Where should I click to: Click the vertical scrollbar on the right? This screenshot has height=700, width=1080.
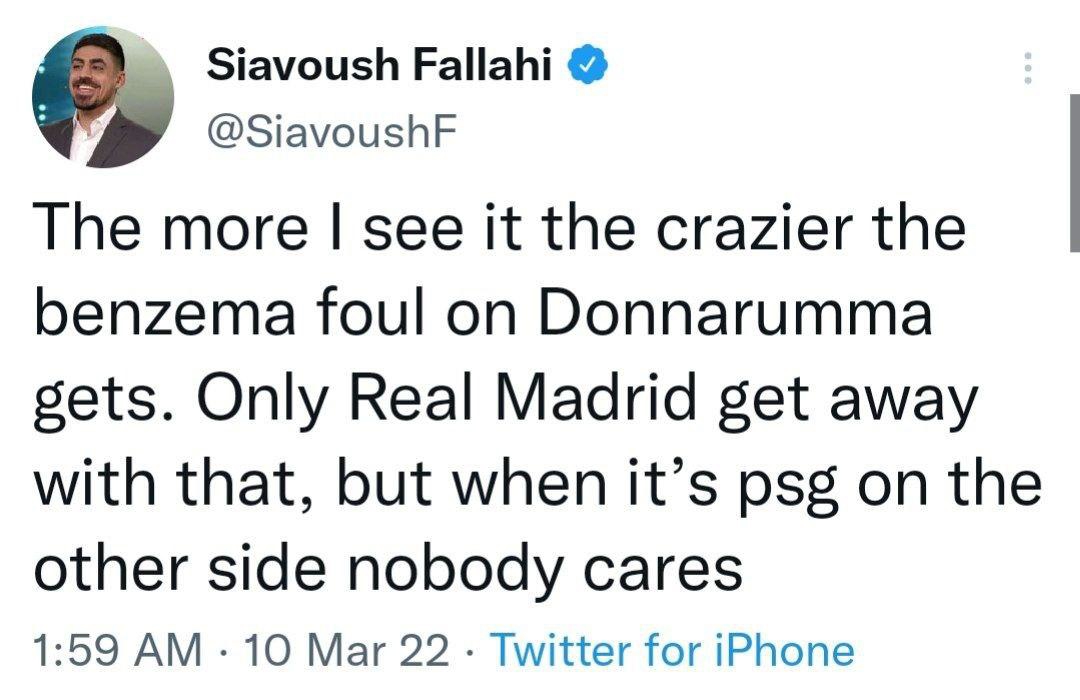tap(1074, 170)
